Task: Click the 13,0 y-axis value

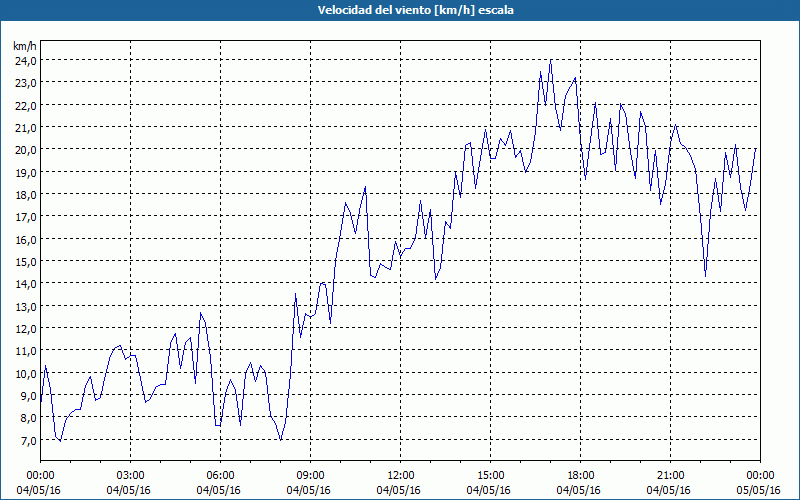Action: click(x=26, y=307)
